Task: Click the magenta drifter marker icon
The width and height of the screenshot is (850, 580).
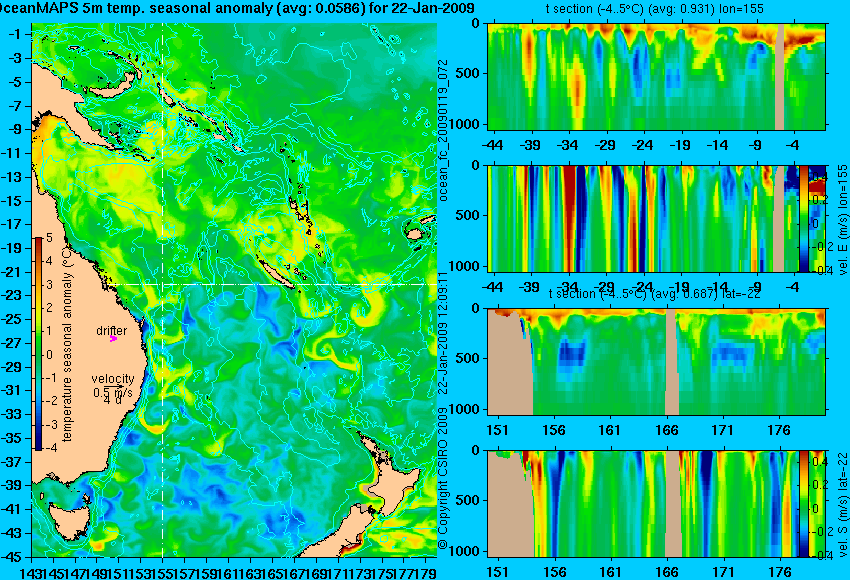Action: click(x=113, y=339)
